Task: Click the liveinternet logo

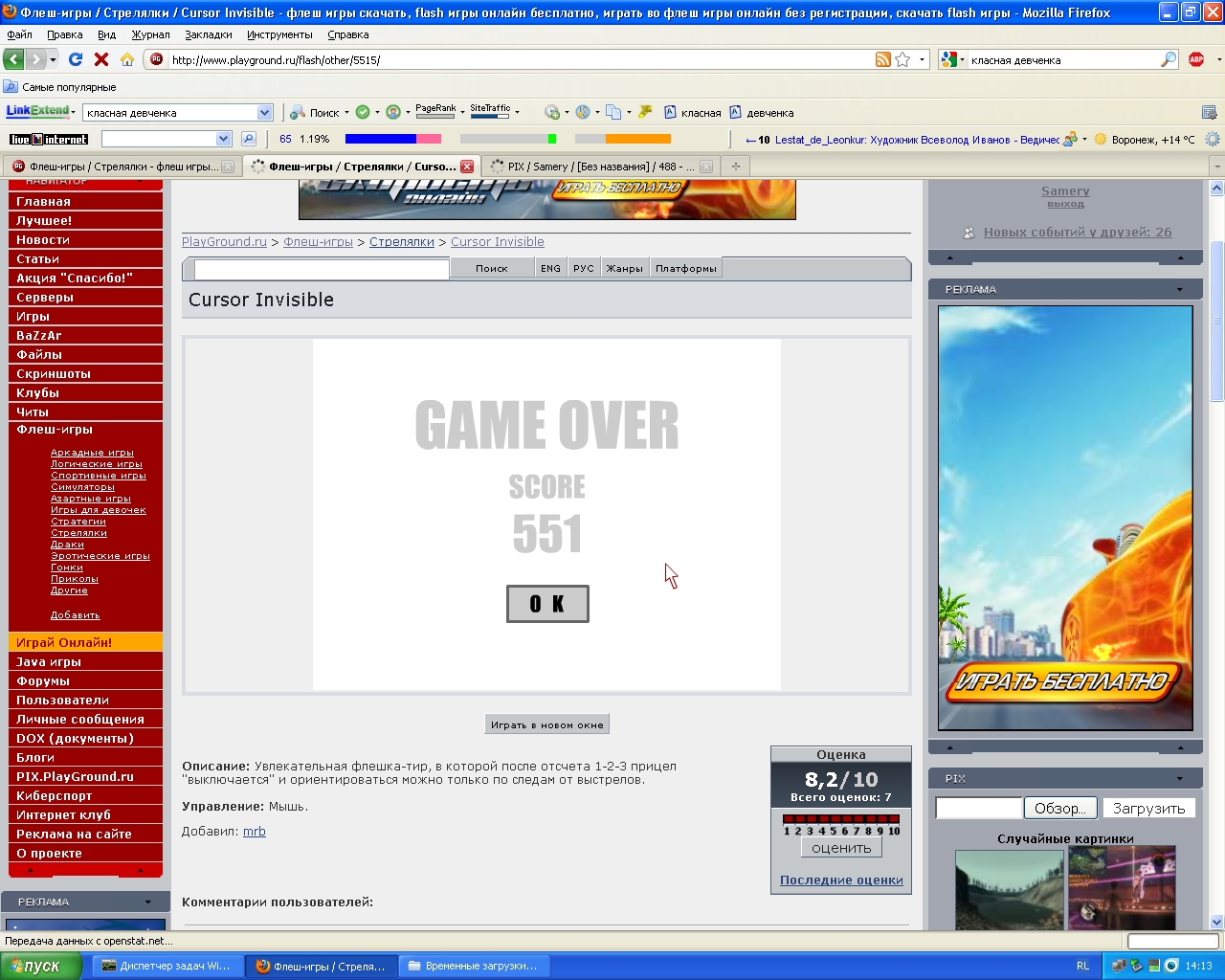Action: tap(49, 139)
